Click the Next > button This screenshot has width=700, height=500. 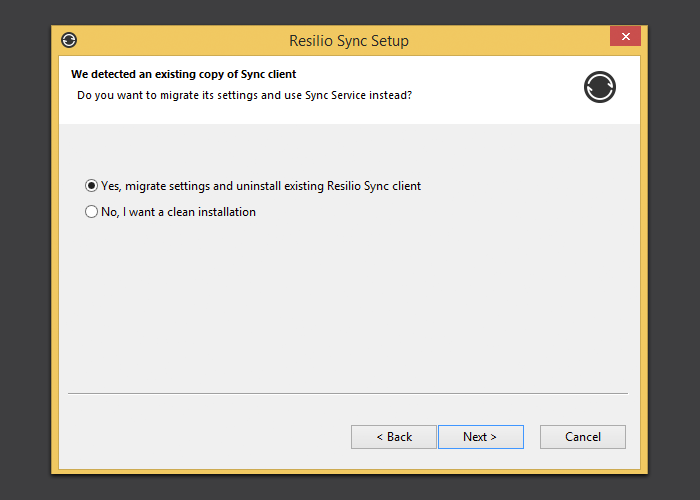(x=481, y=437)
